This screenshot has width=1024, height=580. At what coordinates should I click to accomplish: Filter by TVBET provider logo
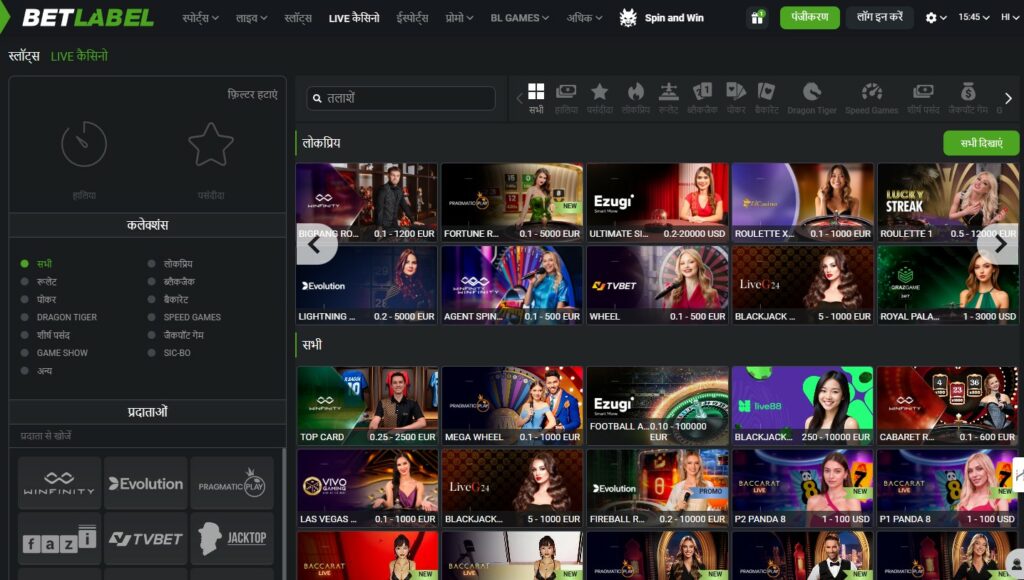[x=146, y=539]
